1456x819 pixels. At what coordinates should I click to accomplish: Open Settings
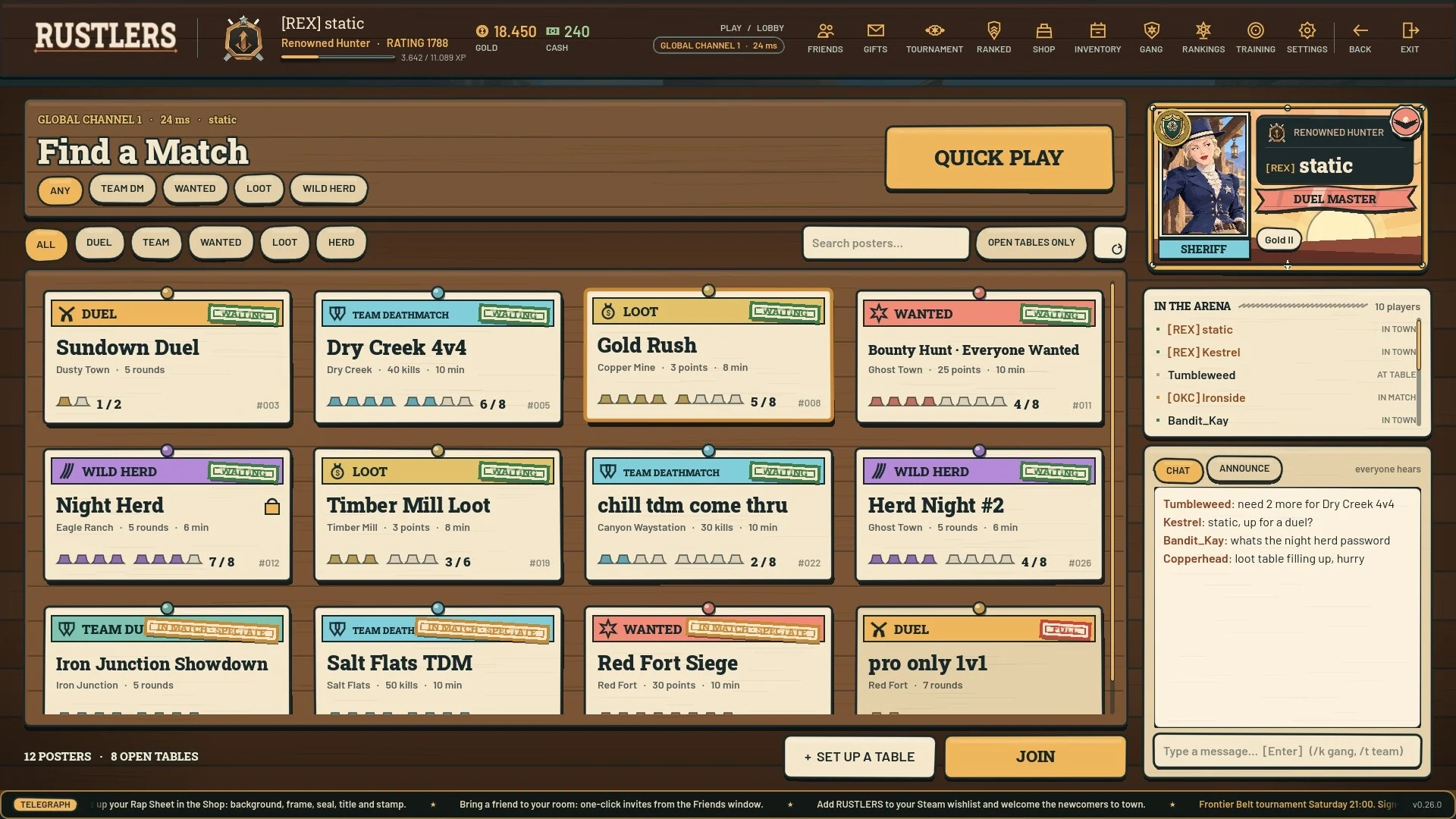point(1307,38)
